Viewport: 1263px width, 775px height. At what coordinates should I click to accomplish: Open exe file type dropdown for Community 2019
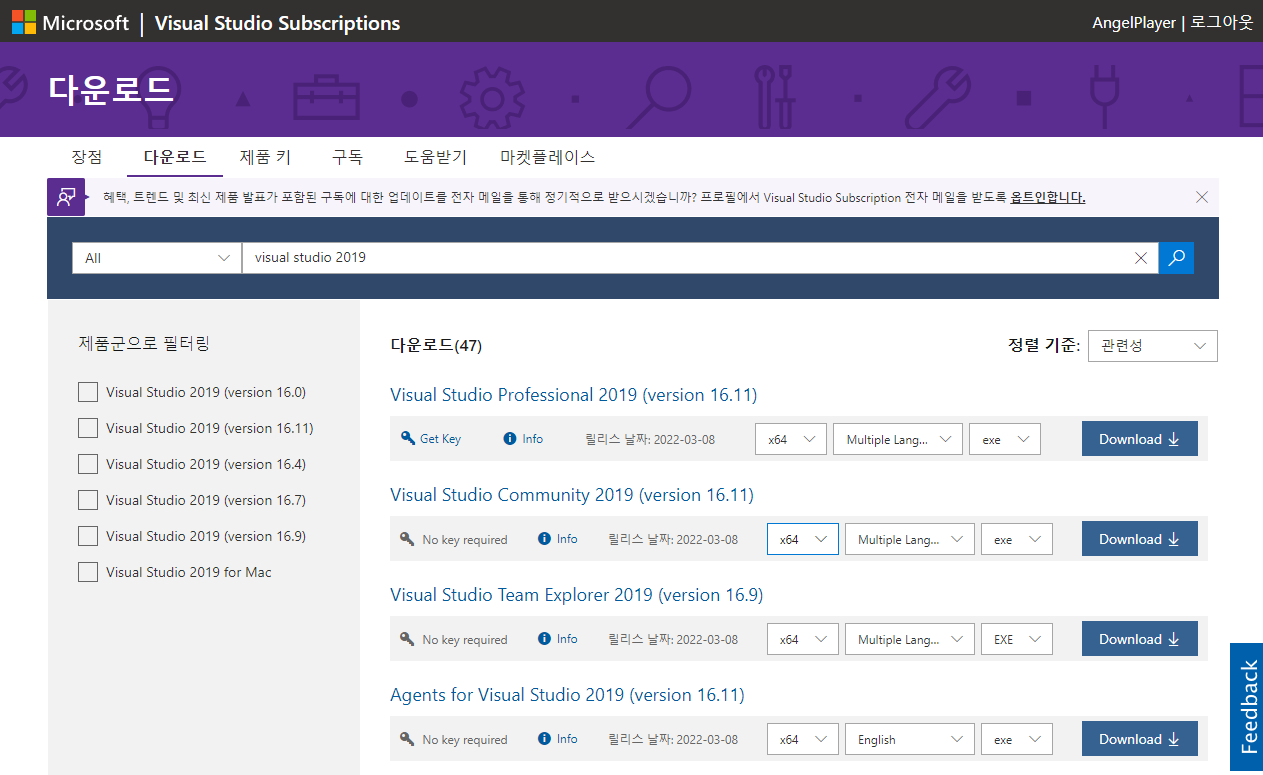[x=1017, y=539]
